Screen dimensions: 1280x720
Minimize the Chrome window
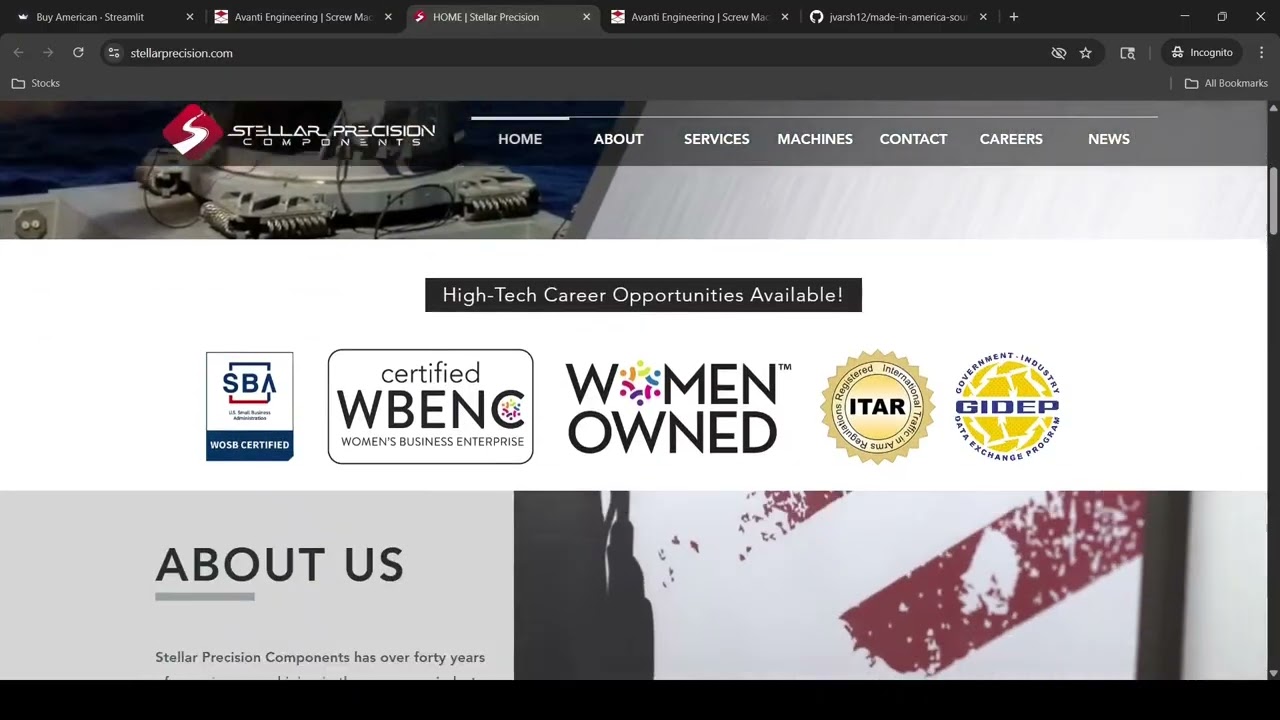coord(1184,17)
